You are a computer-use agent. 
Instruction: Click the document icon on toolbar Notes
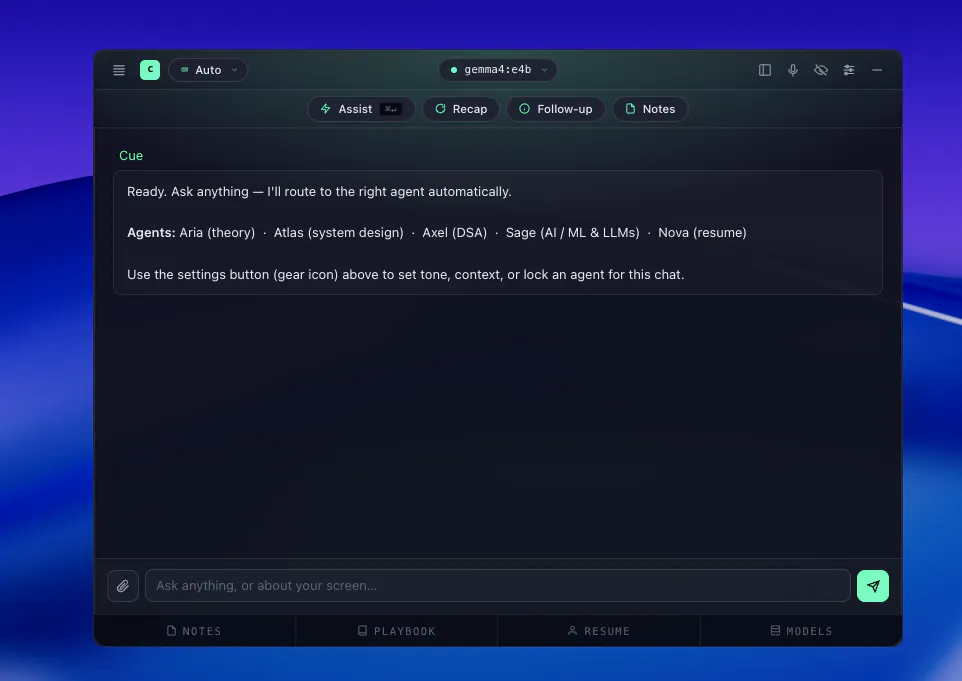coord(630,109)
